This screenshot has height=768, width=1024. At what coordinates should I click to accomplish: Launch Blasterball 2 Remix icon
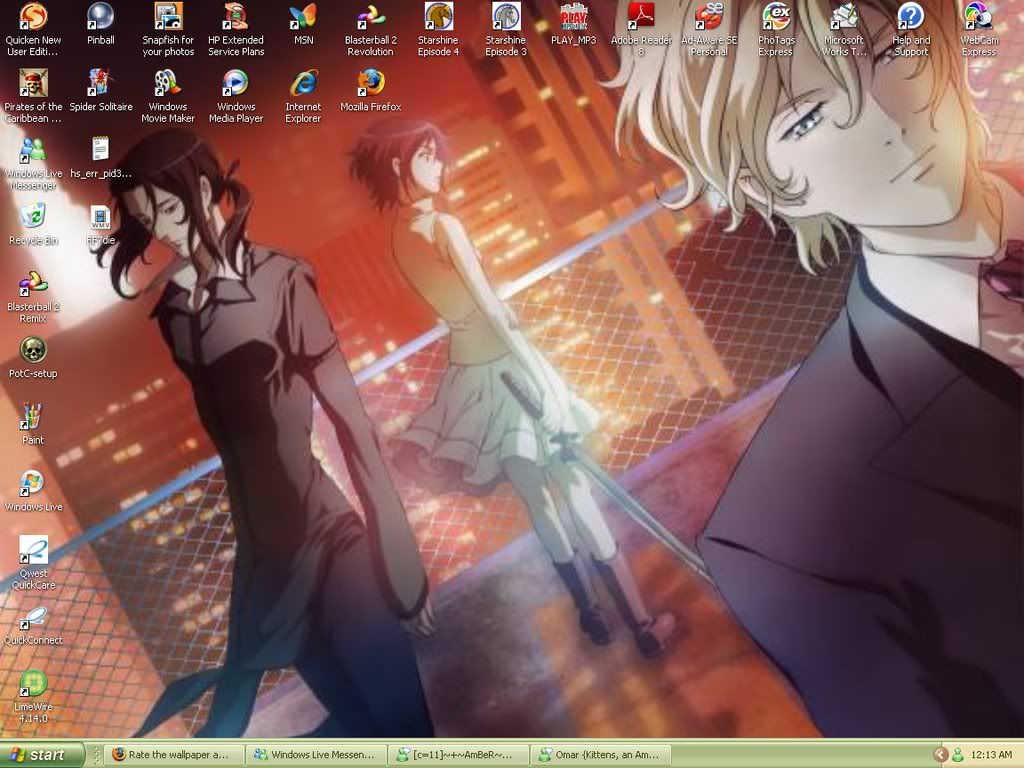pos(33,297)
